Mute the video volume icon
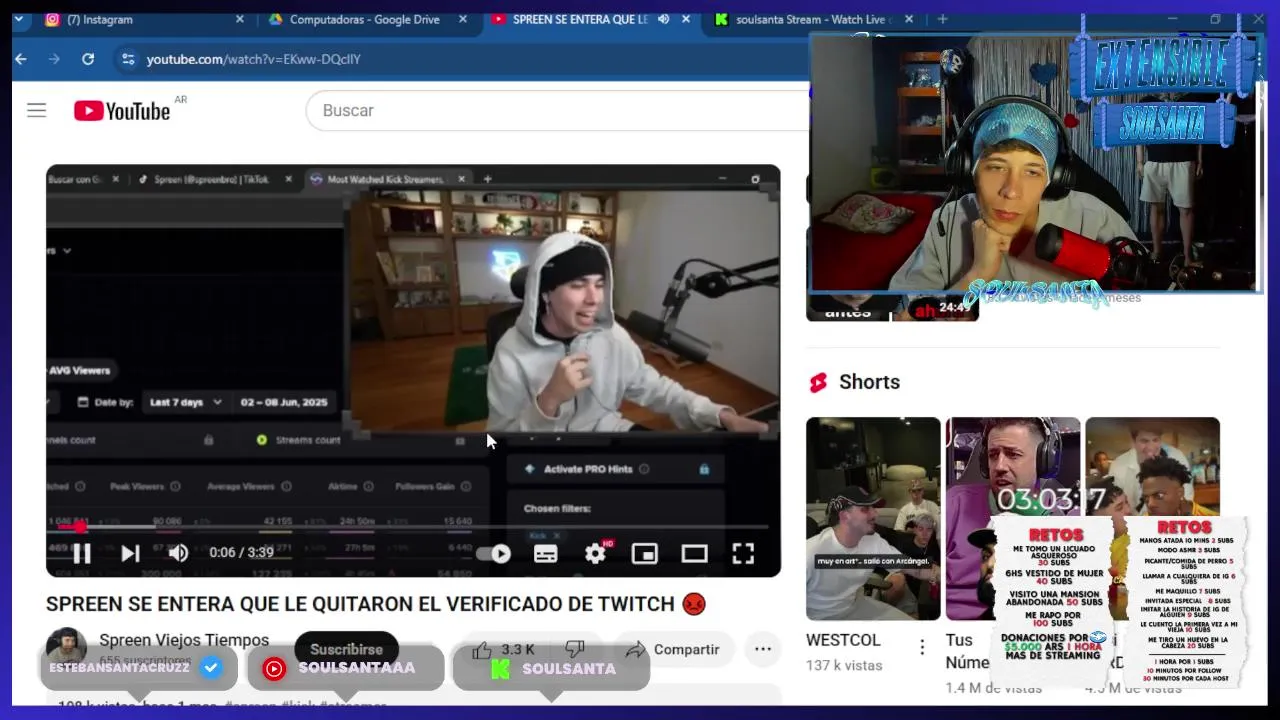1280x720 pixels. click(x=178, y=553)
